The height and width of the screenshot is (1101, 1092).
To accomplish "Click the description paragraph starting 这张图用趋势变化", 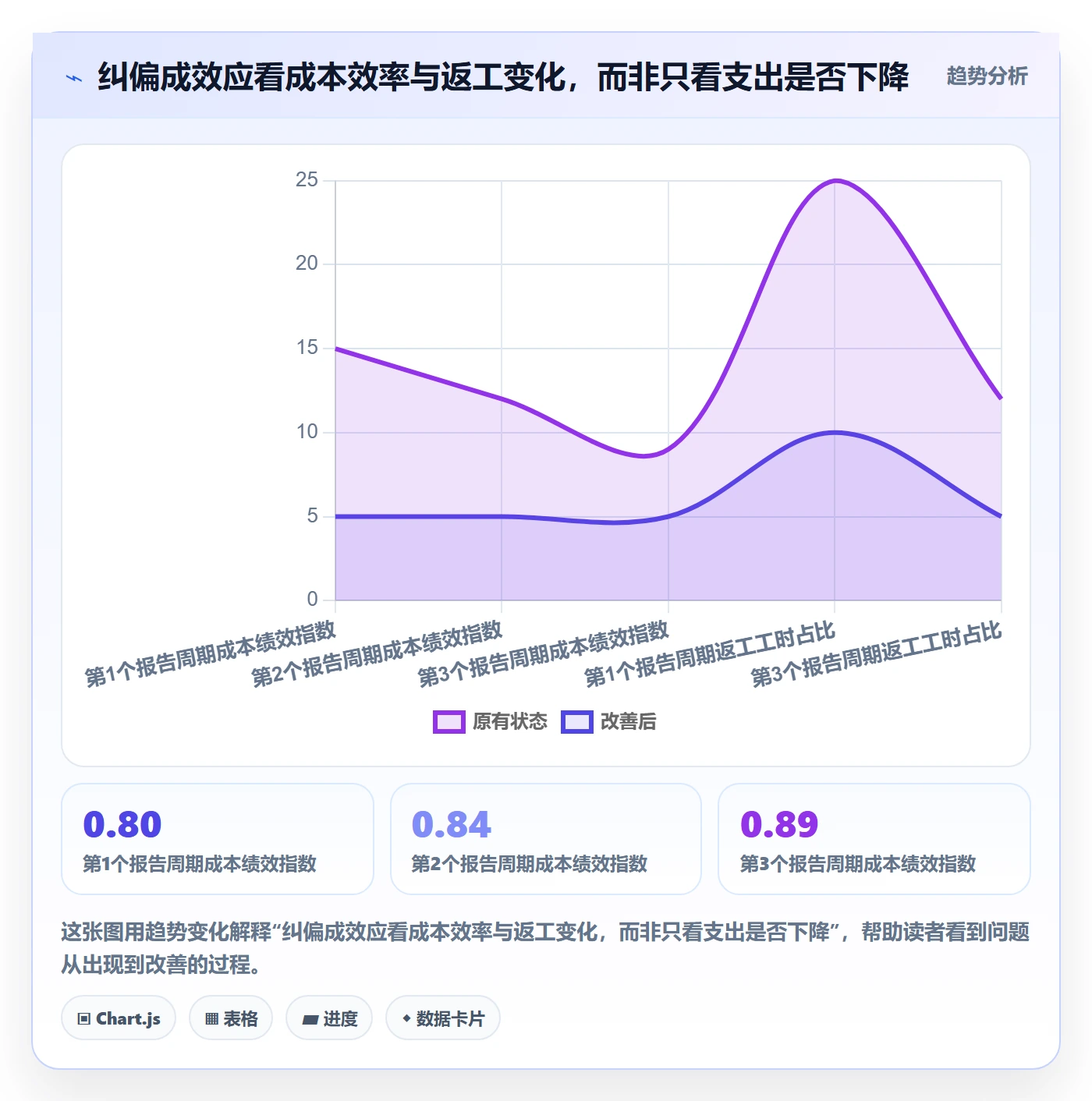I will click(545, 948).
